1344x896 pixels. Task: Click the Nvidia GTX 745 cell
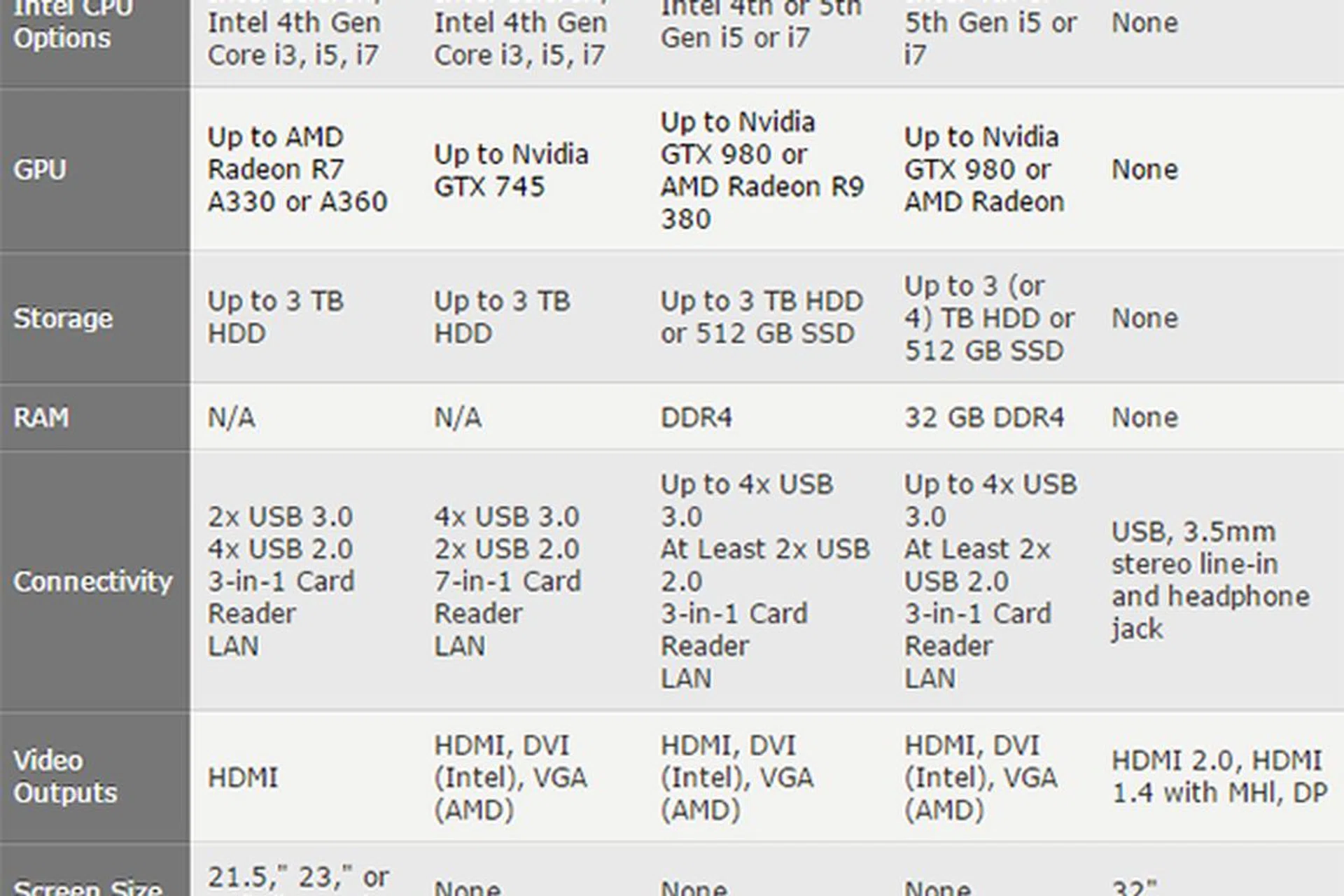click(x=511, y=170)
